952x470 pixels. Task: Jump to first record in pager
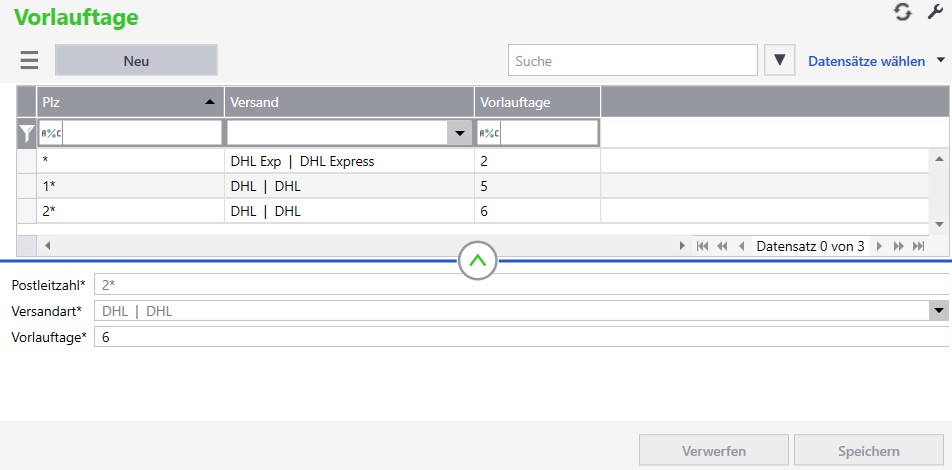[702, 246]
